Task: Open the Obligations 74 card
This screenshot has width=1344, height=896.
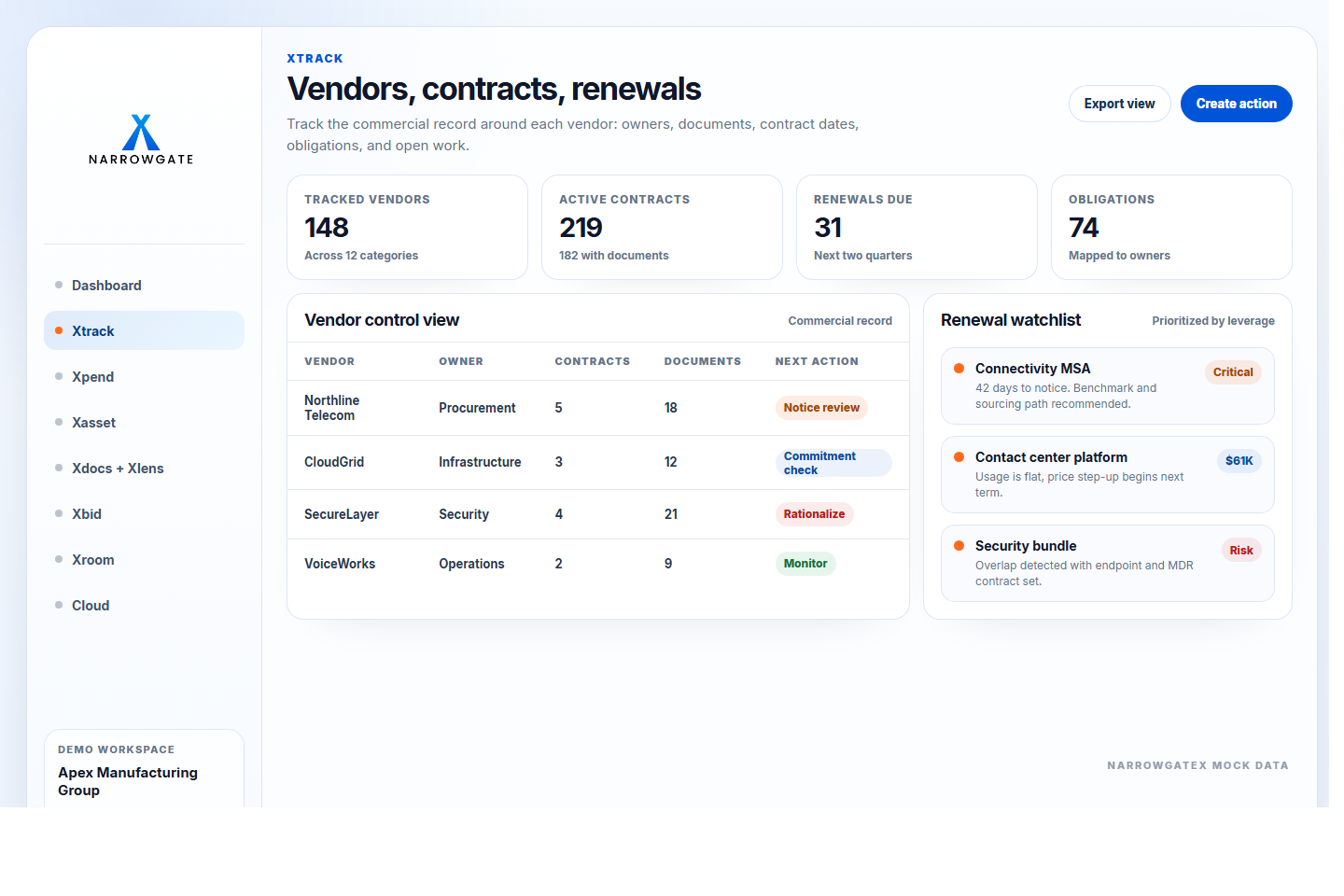Action: 1171,228
